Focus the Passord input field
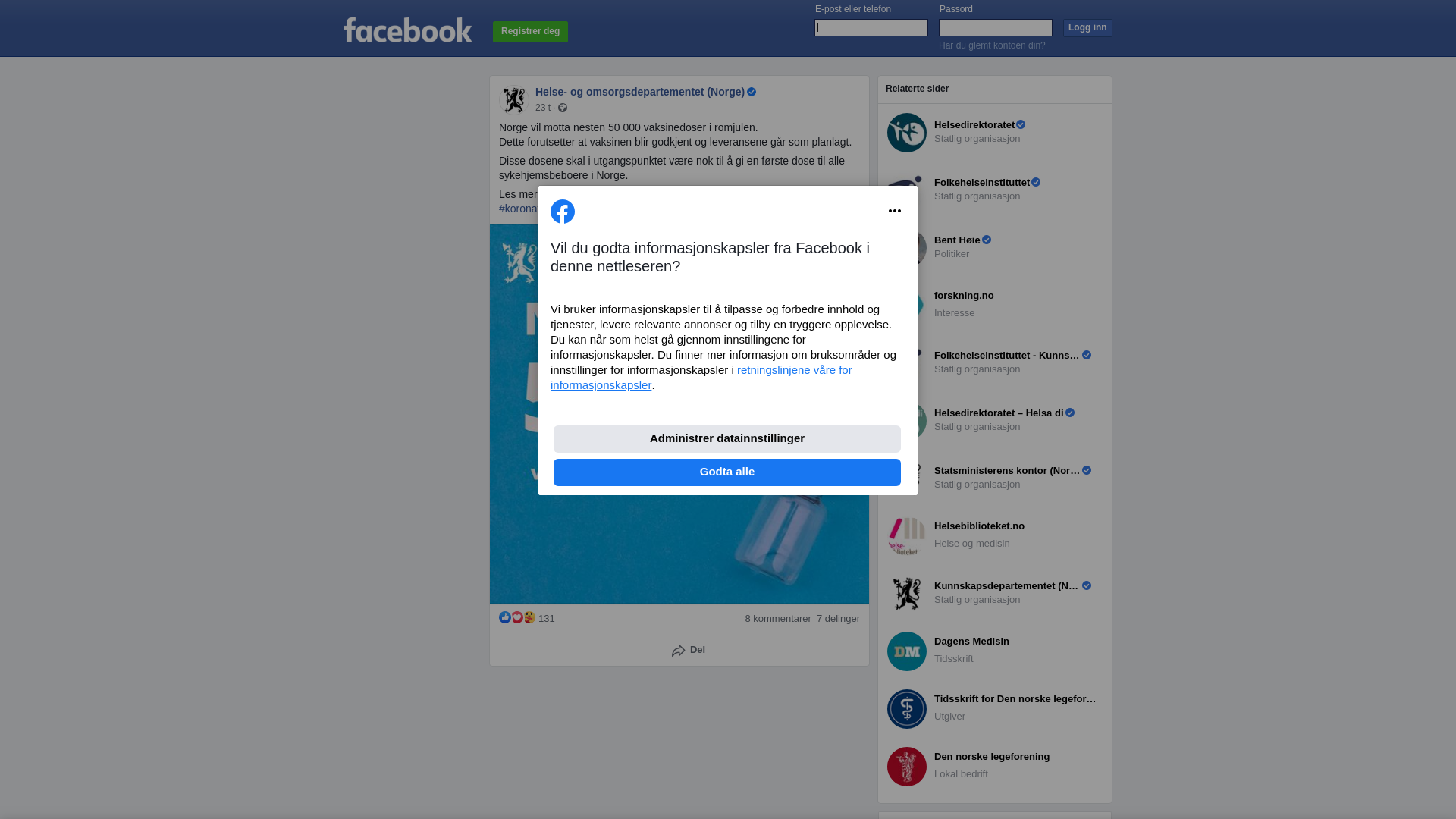 [x=996, y=28]
